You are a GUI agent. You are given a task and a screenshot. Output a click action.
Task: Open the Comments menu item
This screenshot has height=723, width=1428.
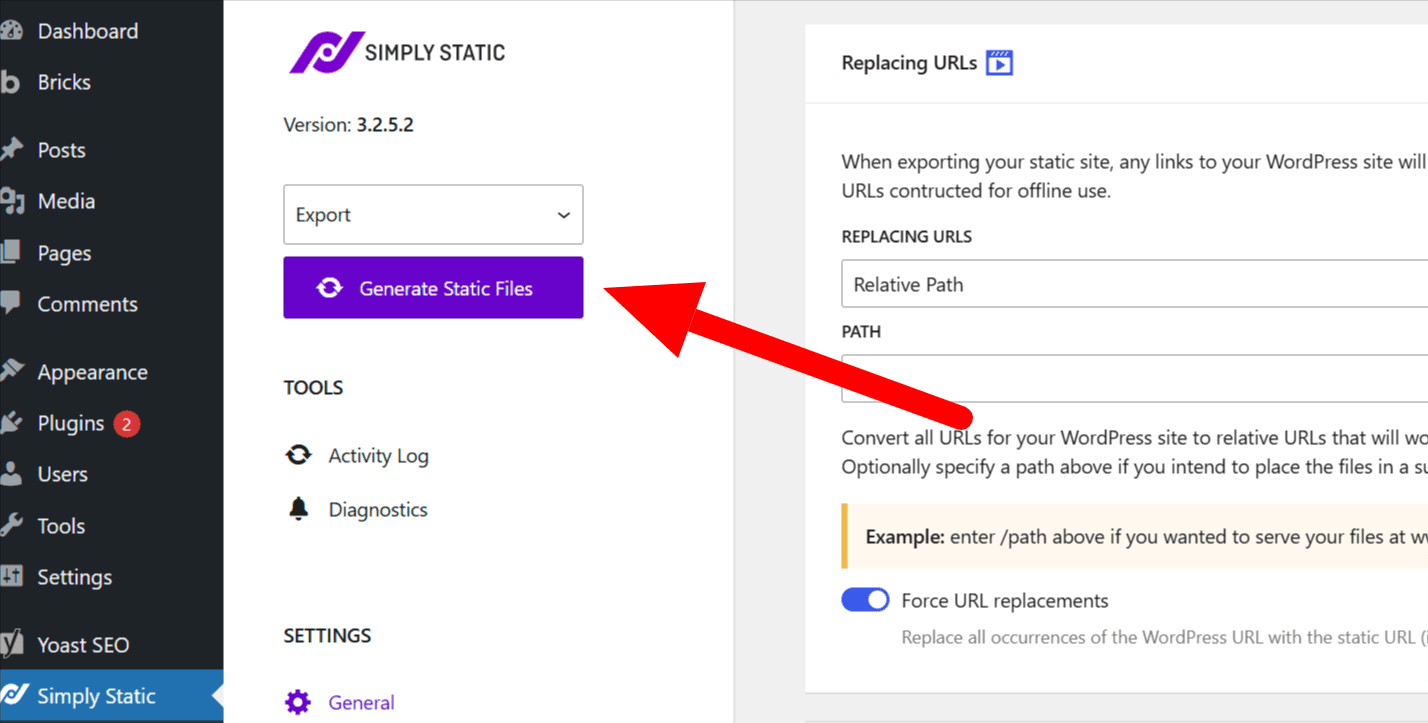tap(87, 304)
